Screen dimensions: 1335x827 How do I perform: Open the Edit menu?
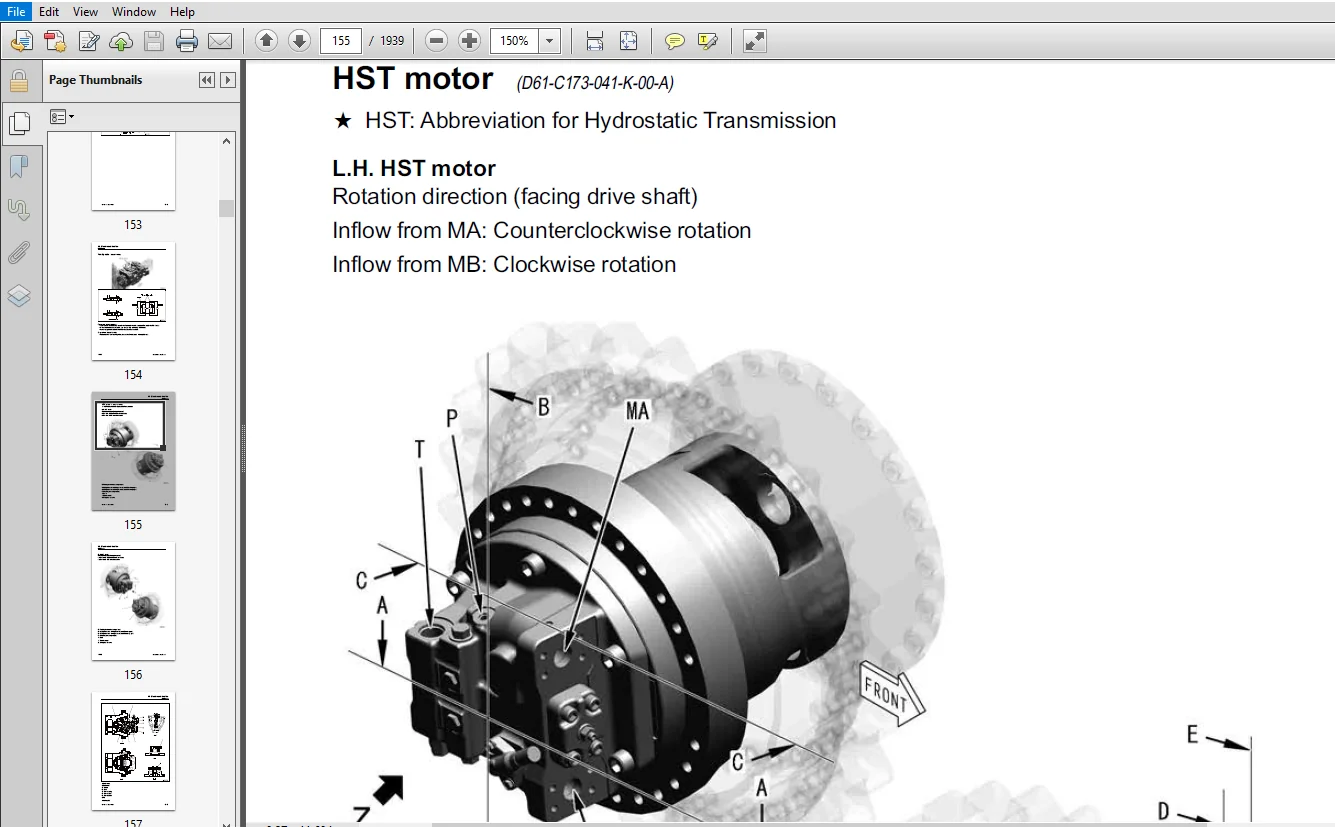[49, 11]
